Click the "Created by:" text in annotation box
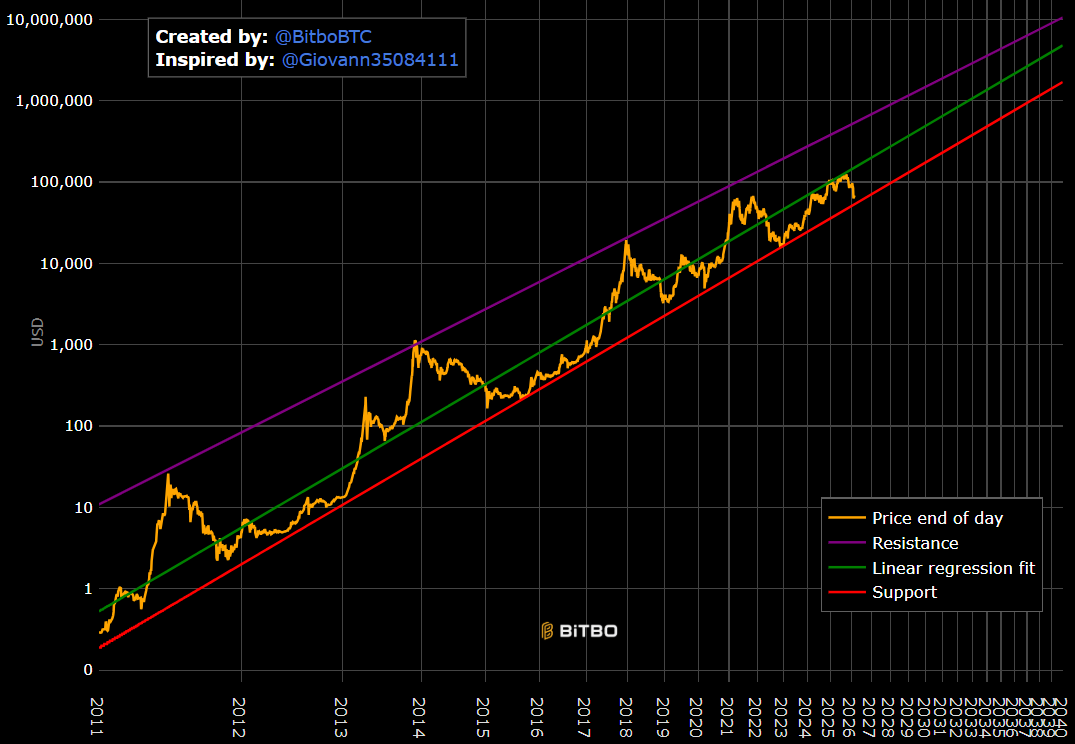Screen dimensions: 1075x744 (x=211, y=37)
